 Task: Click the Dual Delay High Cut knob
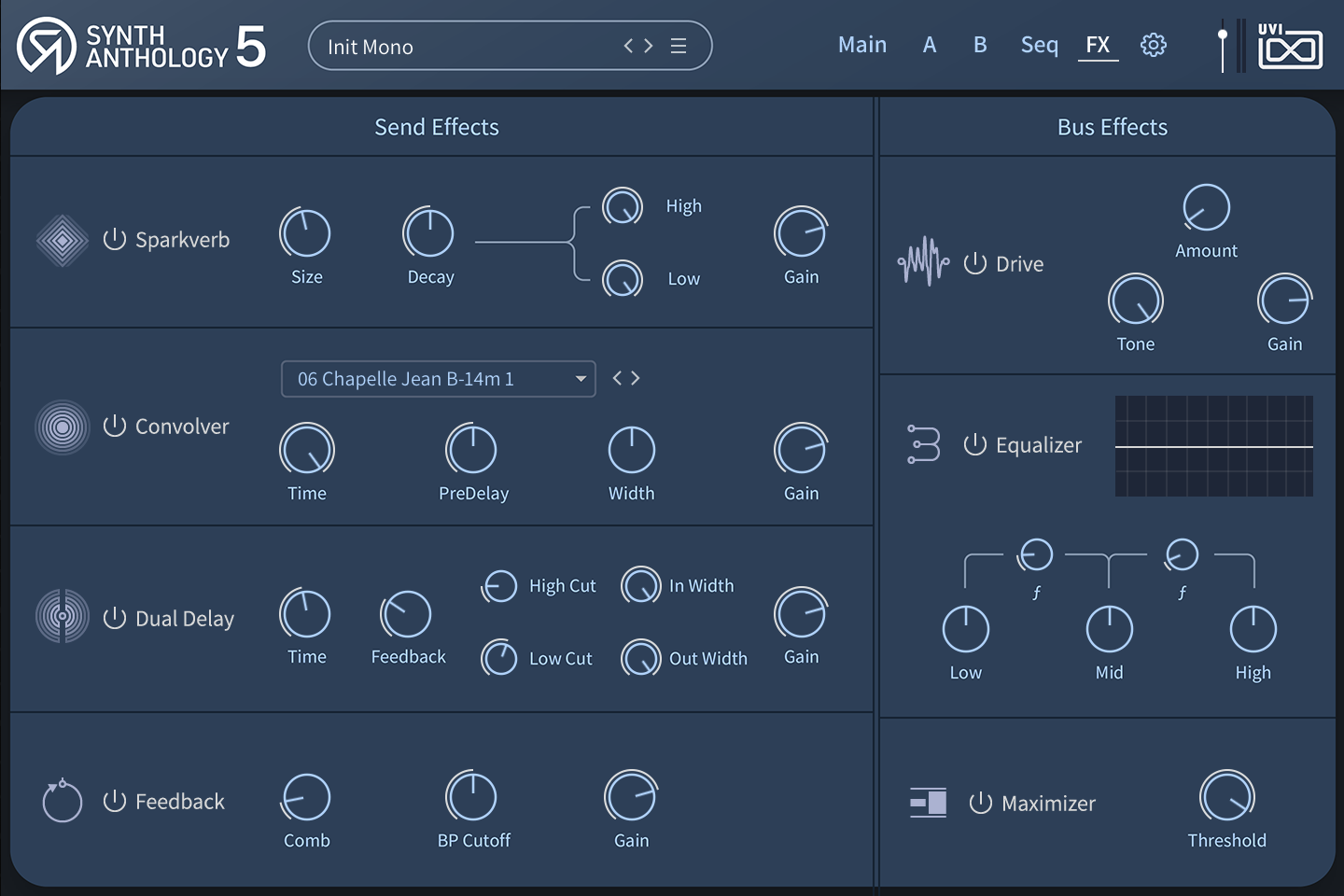click(500, 586)
